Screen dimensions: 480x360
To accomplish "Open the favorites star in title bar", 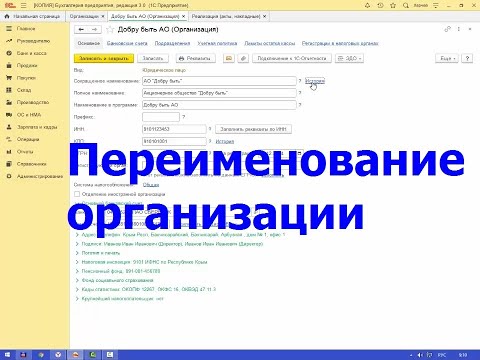I will point(393,5).
